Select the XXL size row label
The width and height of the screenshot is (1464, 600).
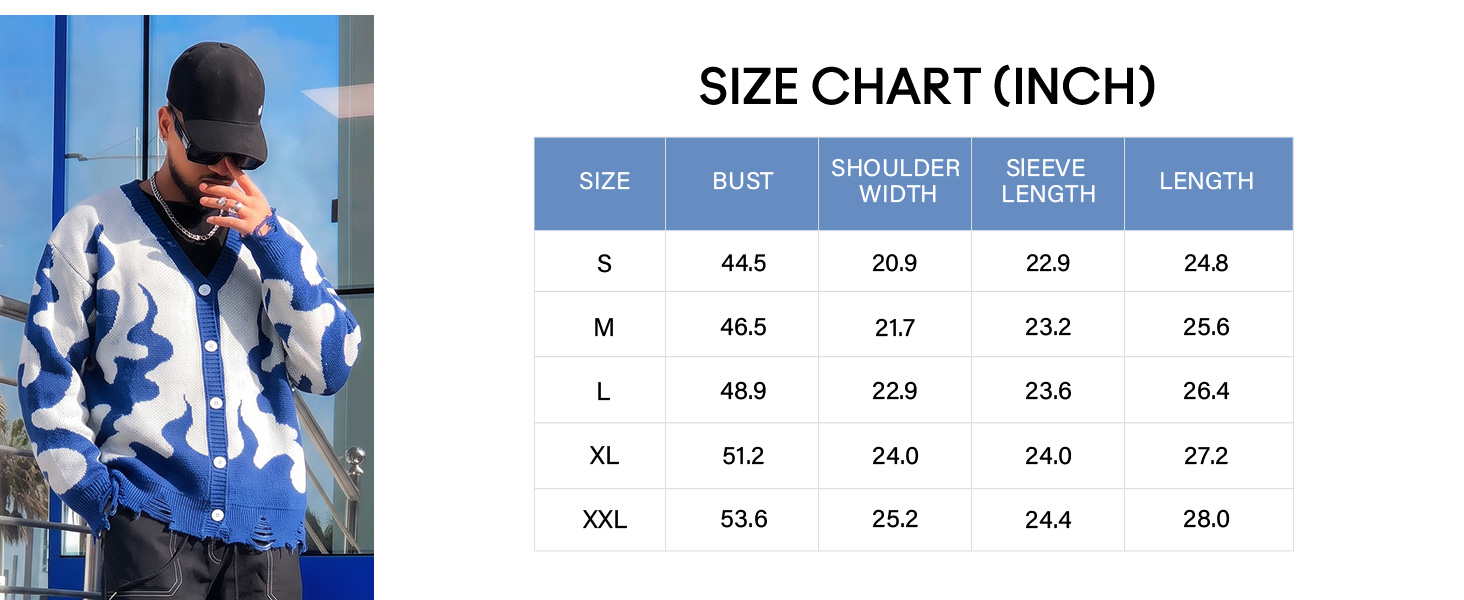604,520
